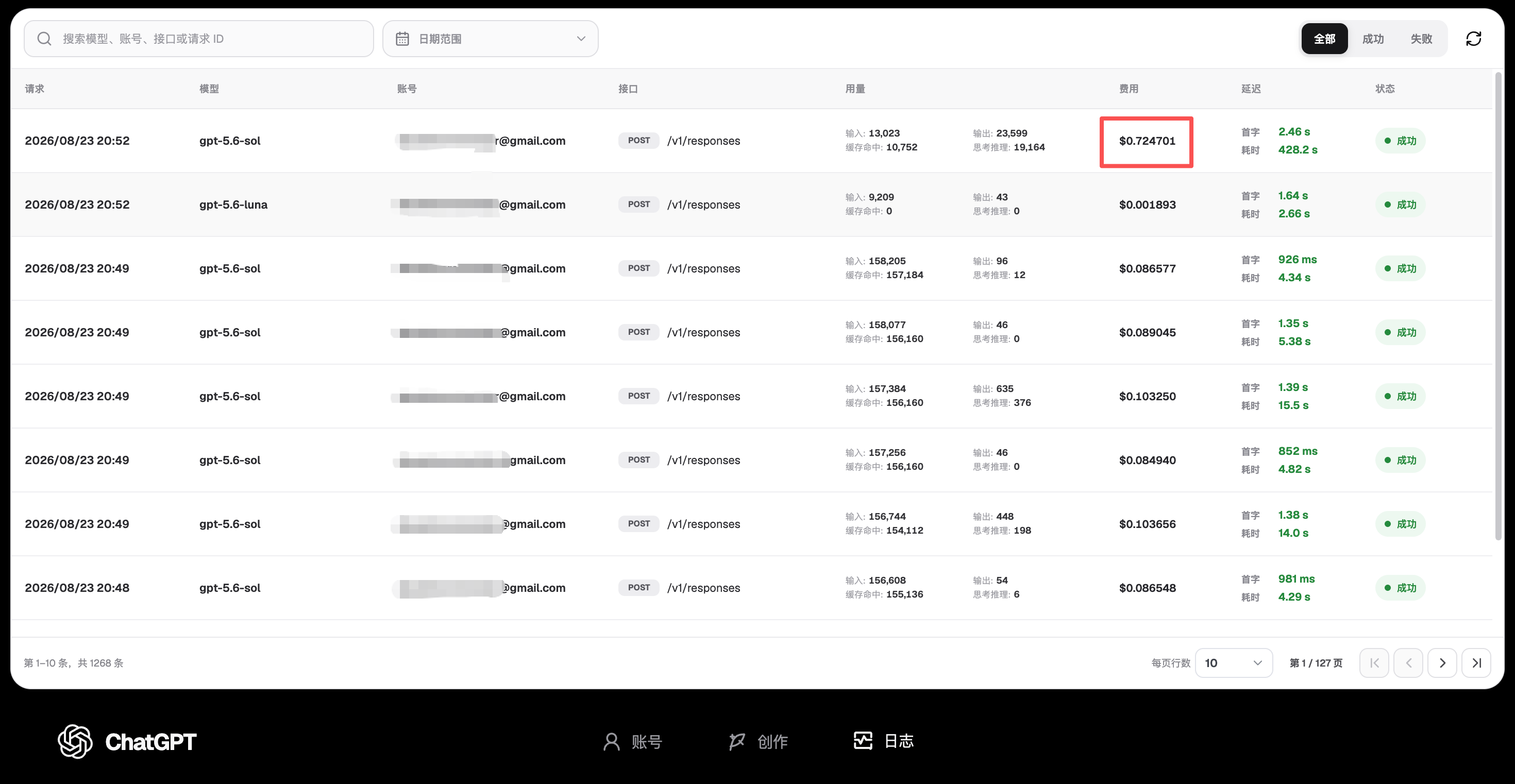Click the 每页行数 label
The width and height of the screenshot is (1515, 784).
tap(1170, 663)
